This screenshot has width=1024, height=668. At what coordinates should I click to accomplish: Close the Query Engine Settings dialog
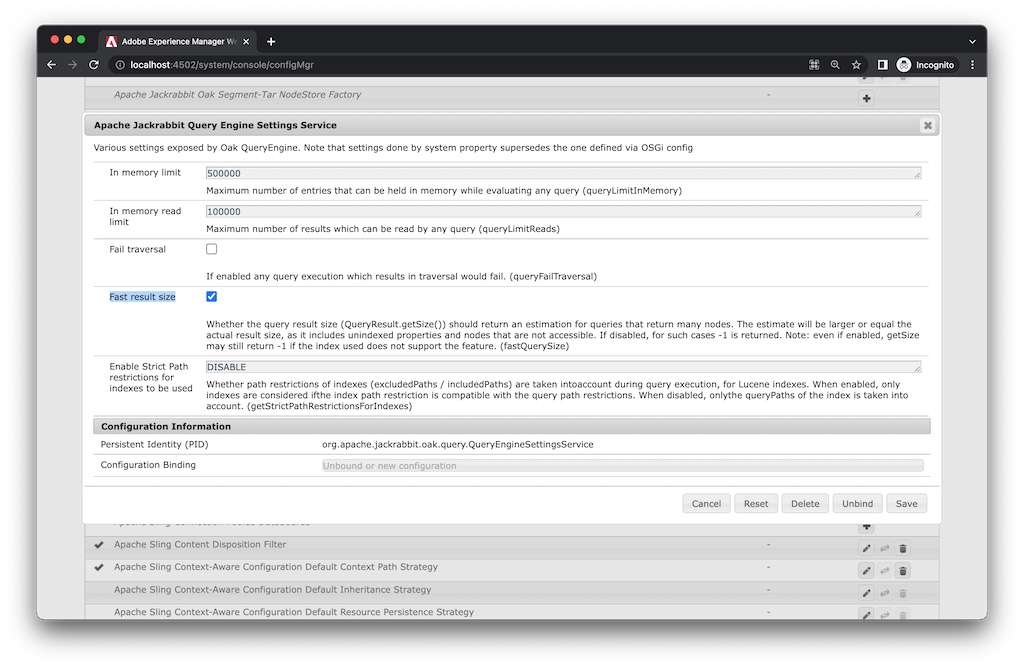click(x=927, y=125)
